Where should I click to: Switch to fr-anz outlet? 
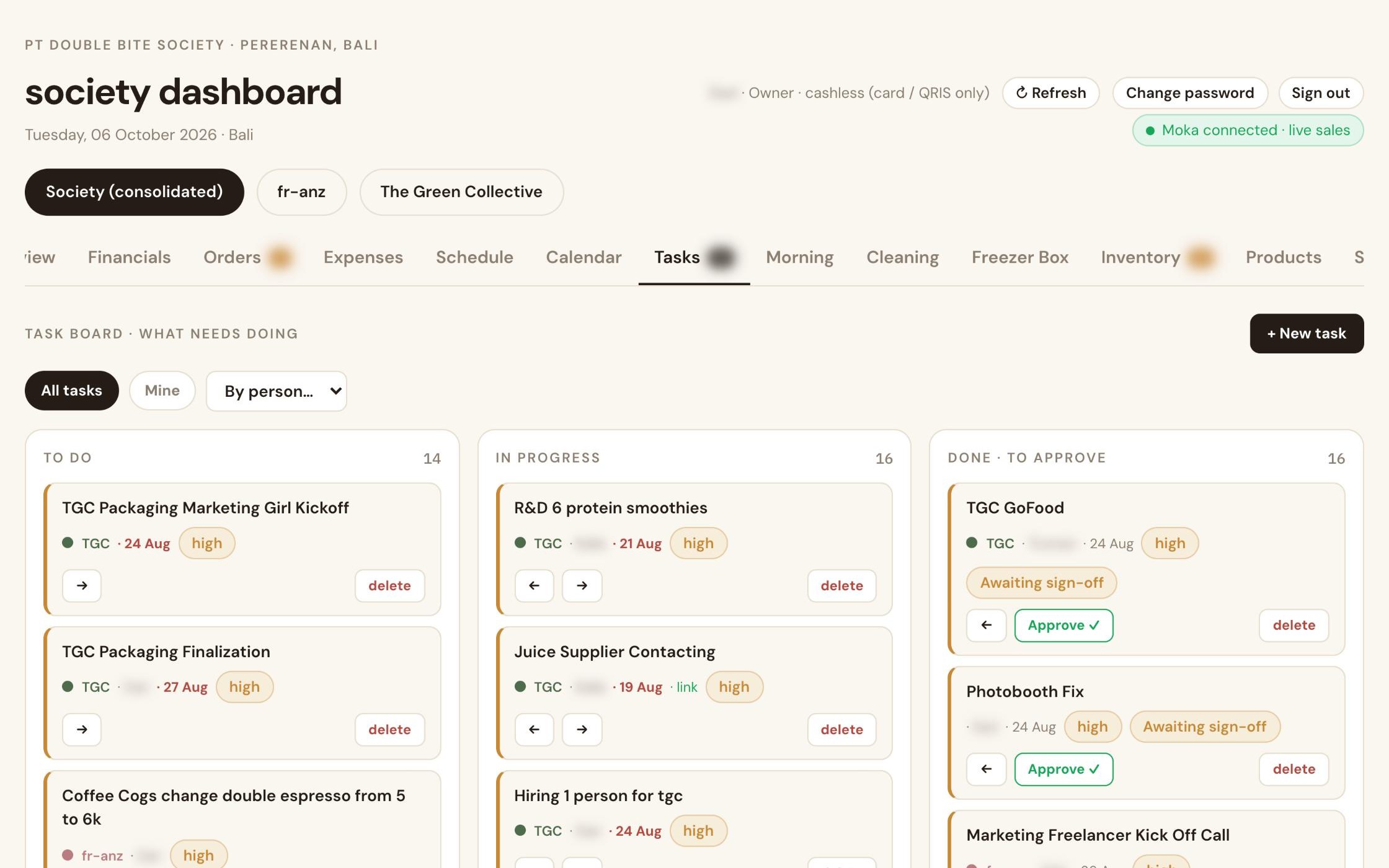coord(301,192)
